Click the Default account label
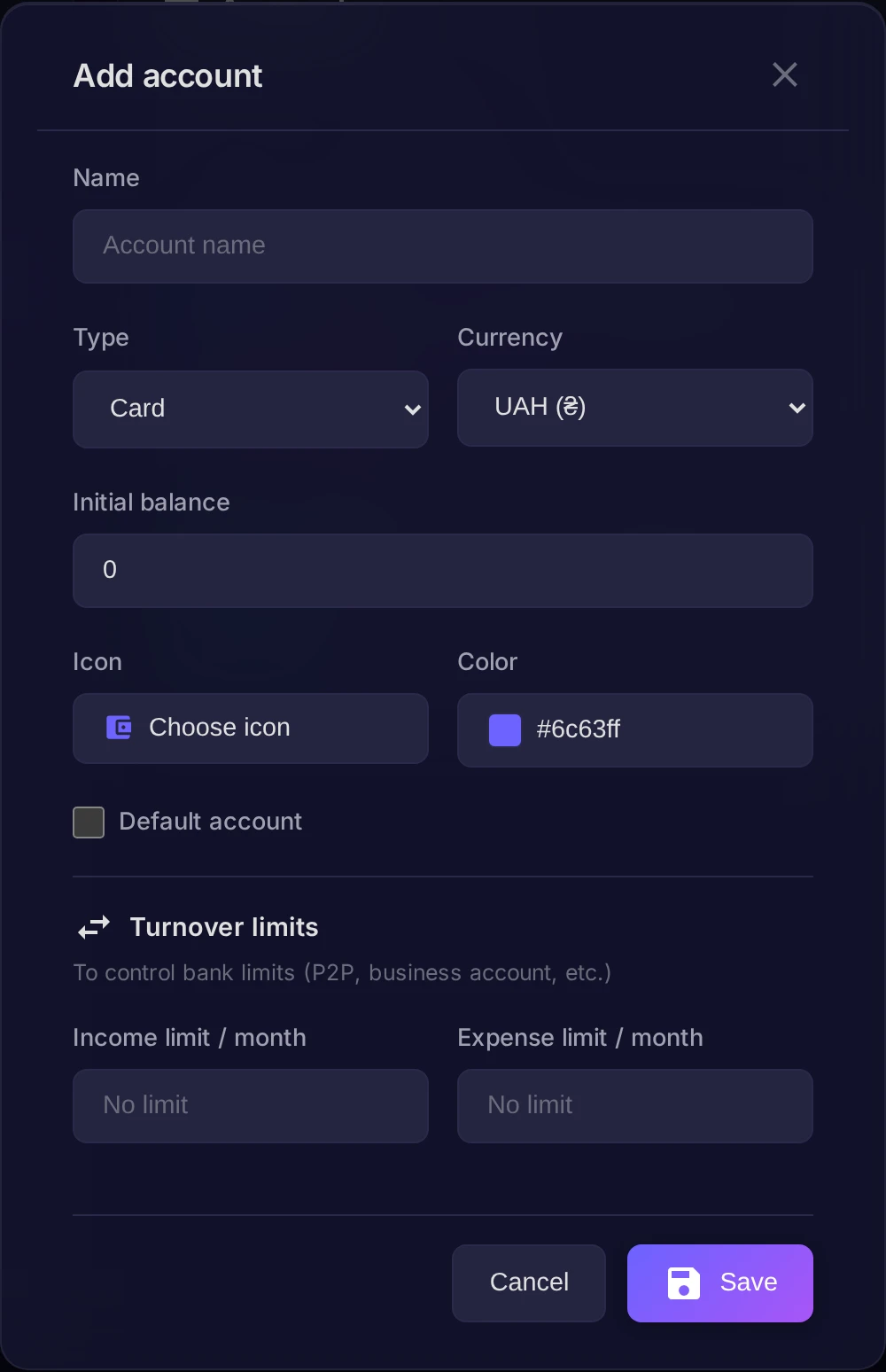The width and height of the screenshot is (886, 1372). (211, 822)
